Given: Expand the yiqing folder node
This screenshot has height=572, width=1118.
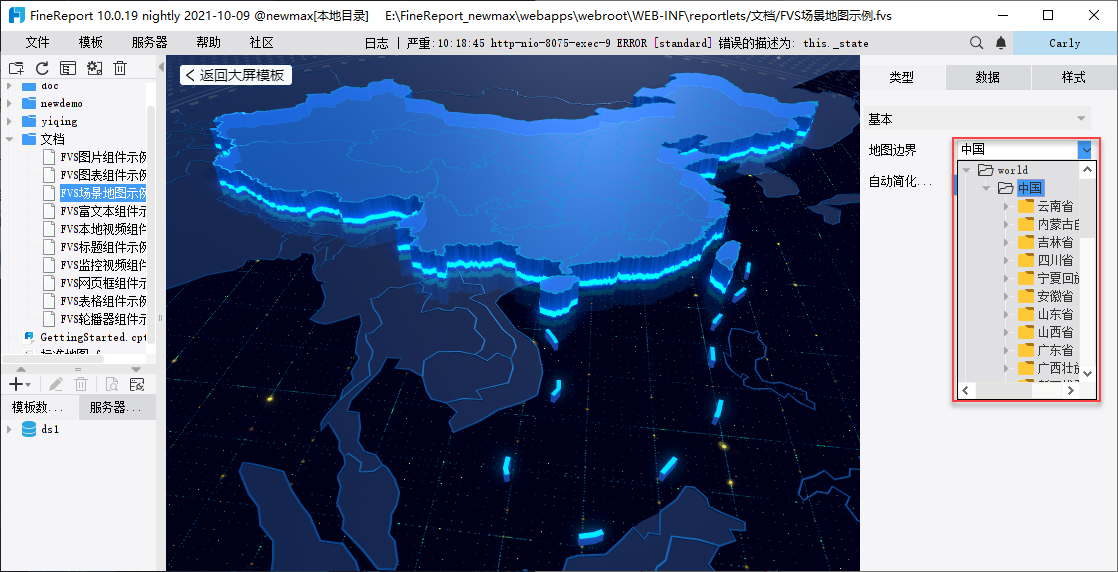Looking at the screenshot, I should pyautogui.click(x=9, y=121).
